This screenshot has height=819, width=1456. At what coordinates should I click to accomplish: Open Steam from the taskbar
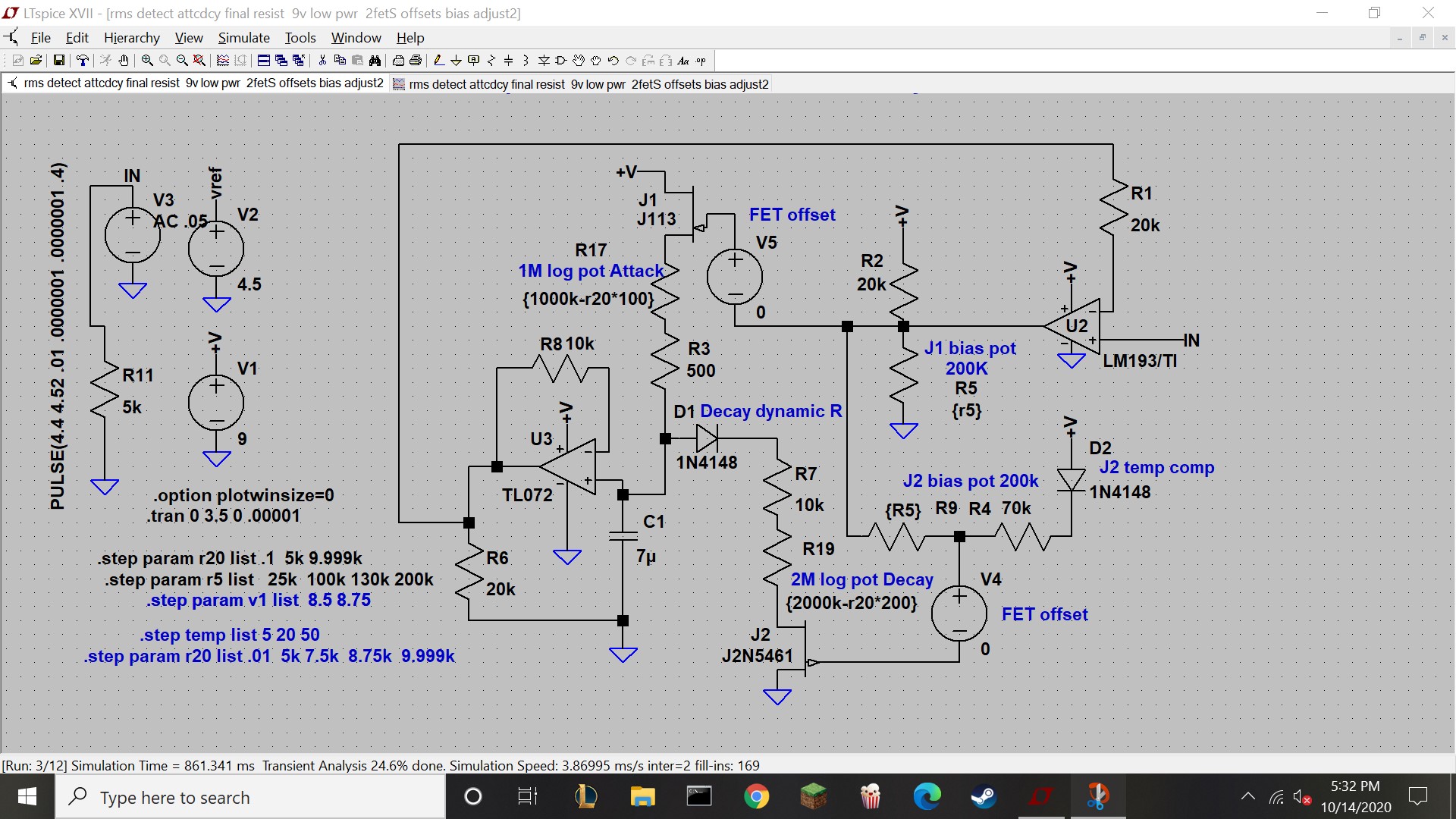(x=984, y=797)
